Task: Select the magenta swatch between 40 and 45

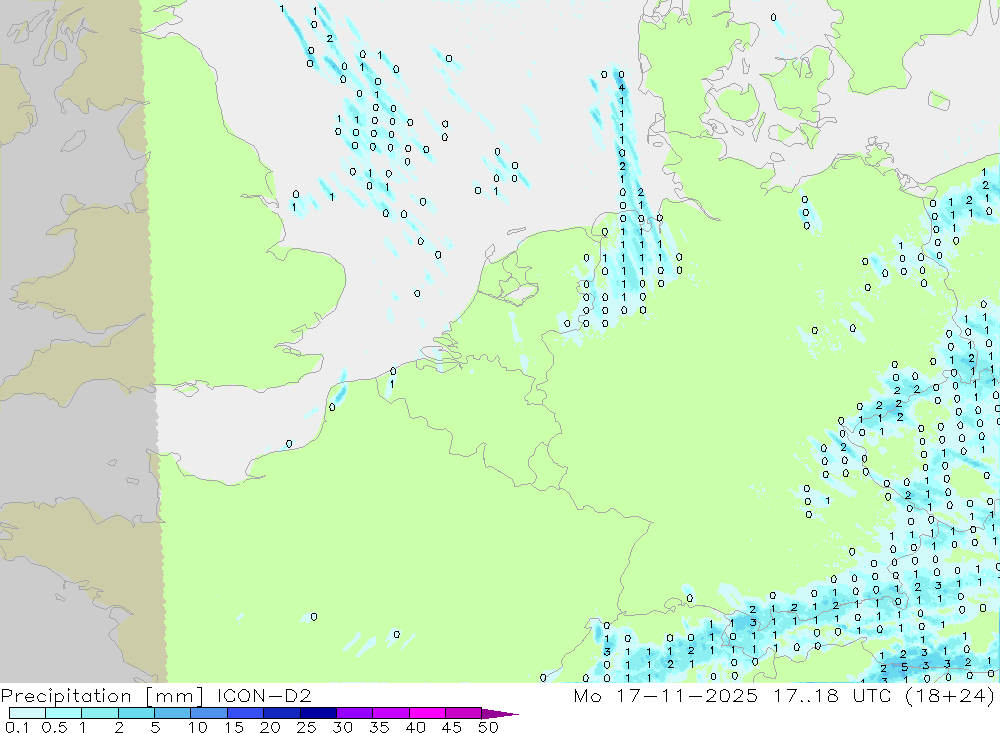Action: tap(427, 713)
